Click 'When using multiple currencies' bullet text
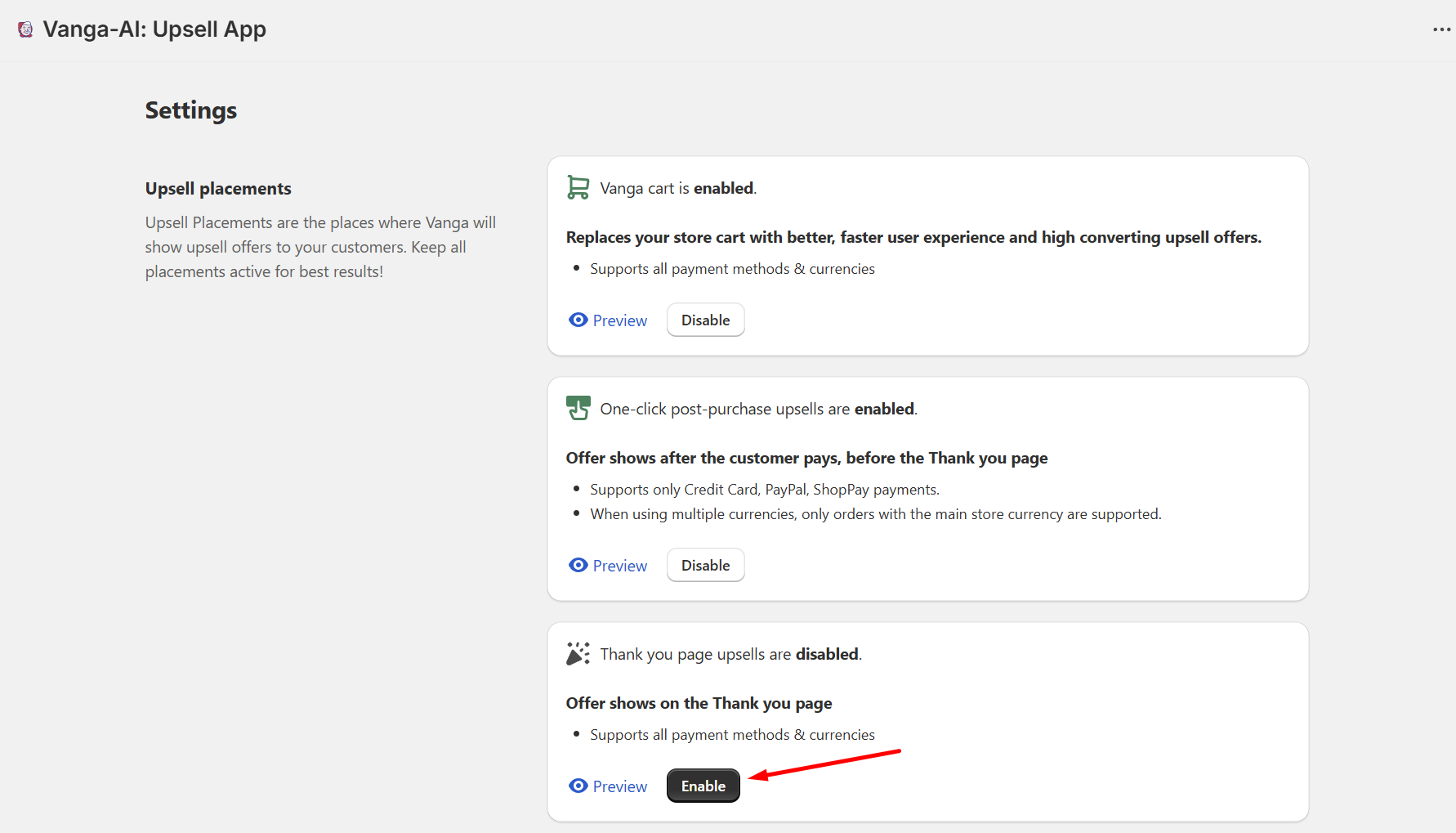 pyautogui.click(x=876, y=514)
